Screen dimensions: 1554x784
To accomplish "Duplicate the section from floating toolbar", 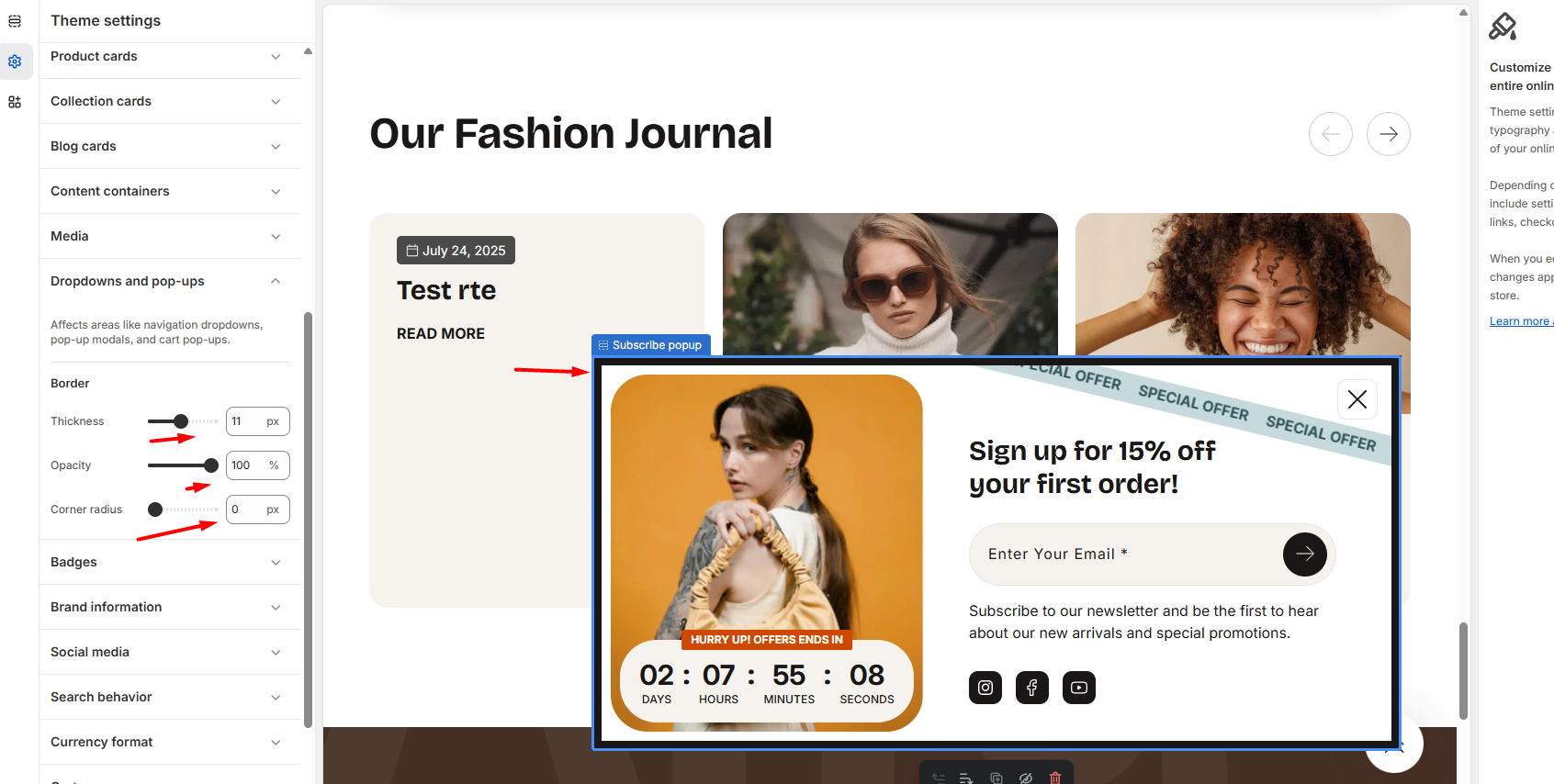I will [x=997, y=778].
